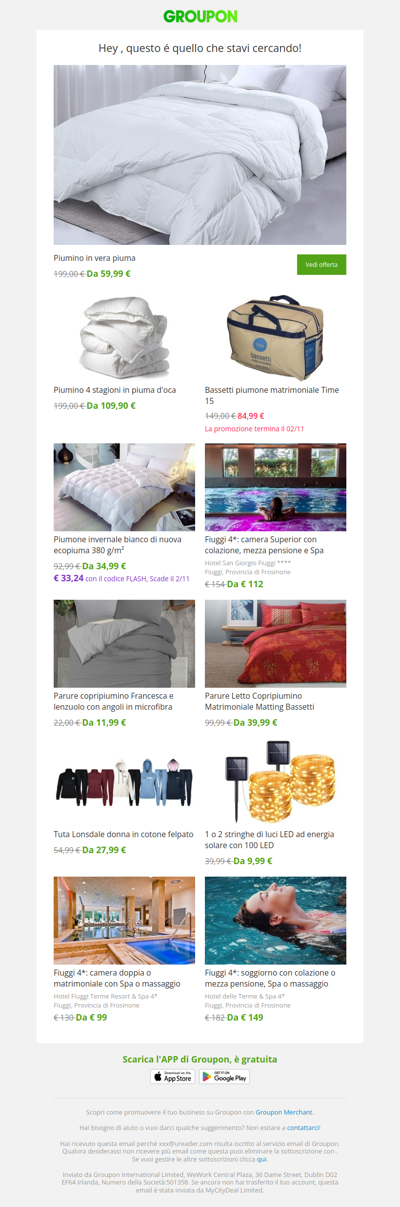
Task: Open Fiuggi spa pool hotel image
Action: coord(276,487)
